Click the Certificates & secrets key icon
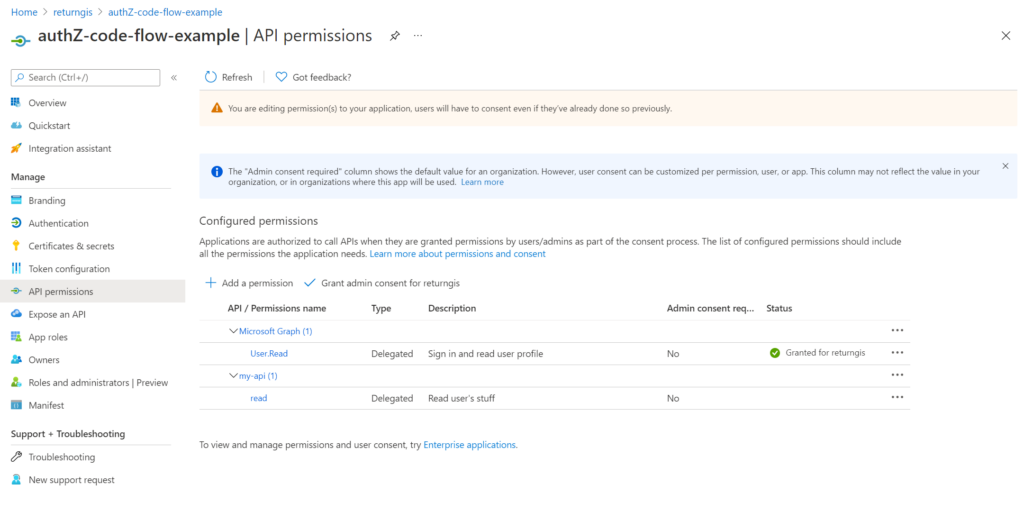1024x512 pixels. pyautogui.click(x=16, y=246)
